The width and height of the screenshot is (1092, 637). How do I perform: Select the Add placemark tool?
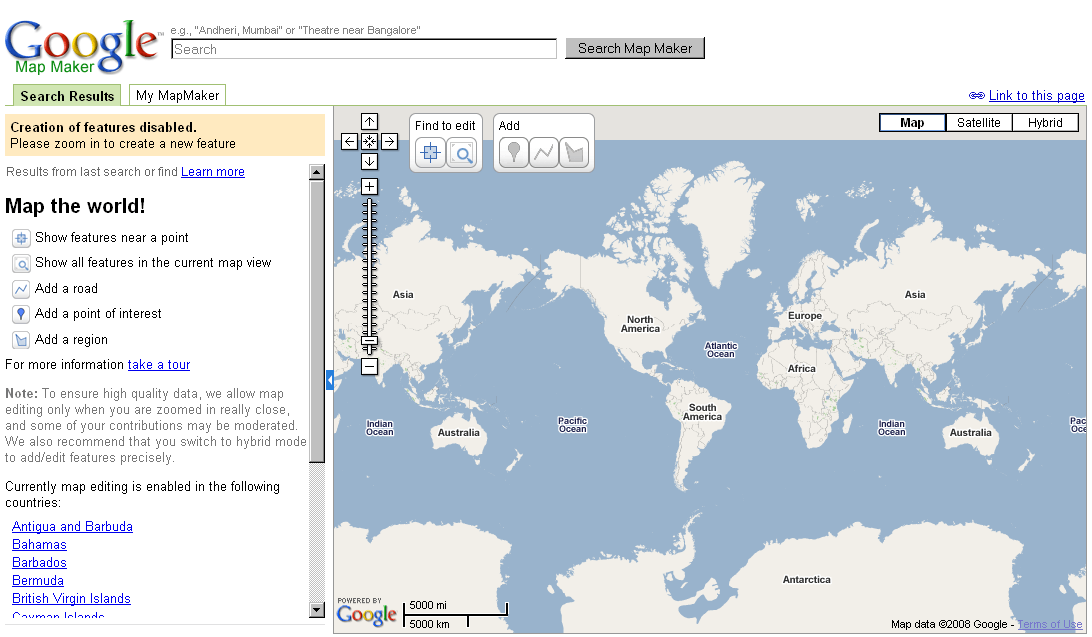click(x=513, y=152)
